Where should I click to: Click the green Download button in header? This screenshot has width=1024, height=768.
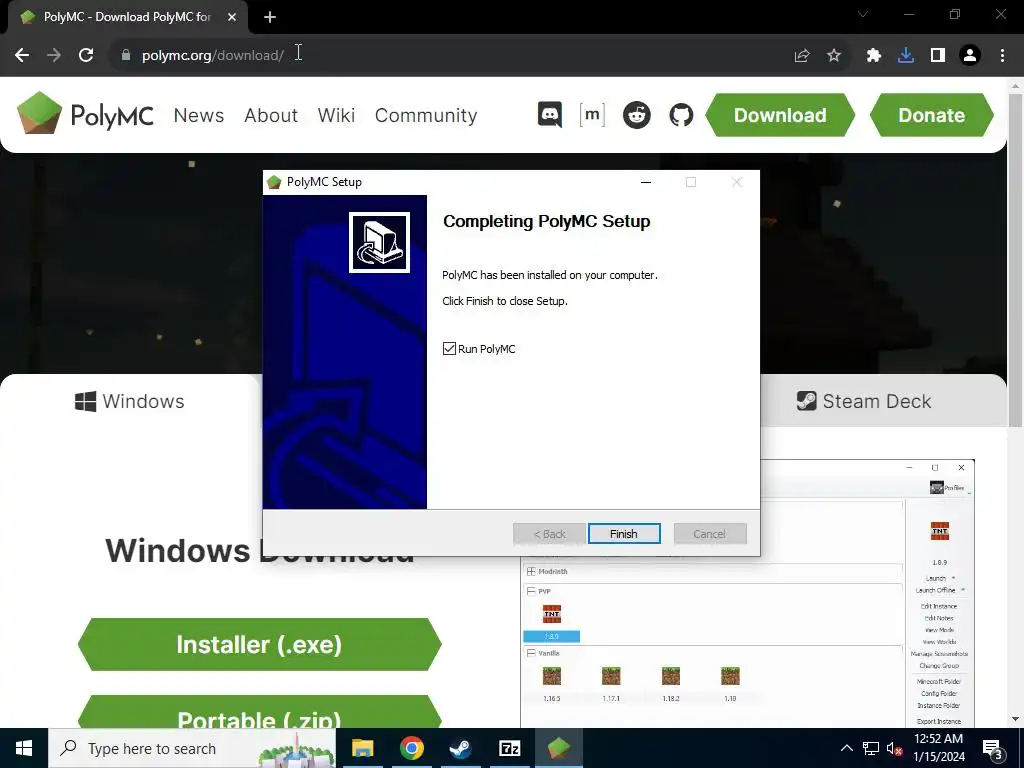(x=780, y=115)
